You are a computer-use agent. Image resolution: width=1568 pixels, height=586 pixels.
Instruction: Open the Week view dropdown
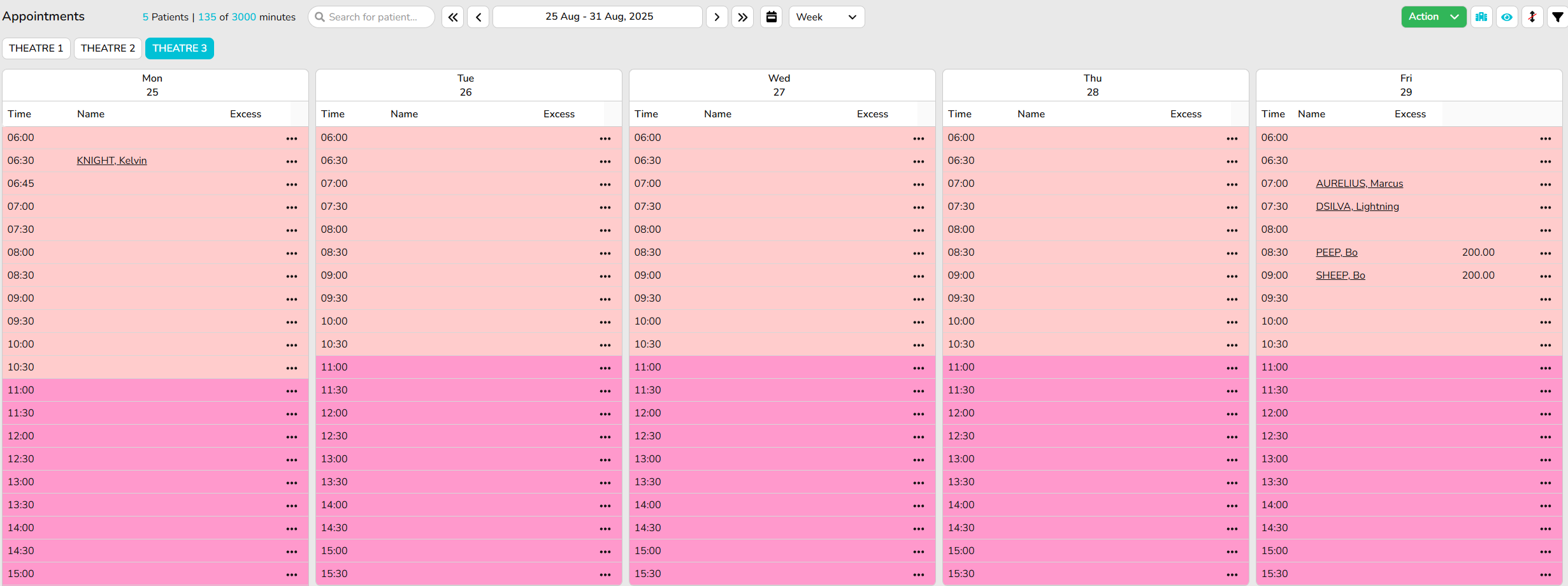pos(826,17)
